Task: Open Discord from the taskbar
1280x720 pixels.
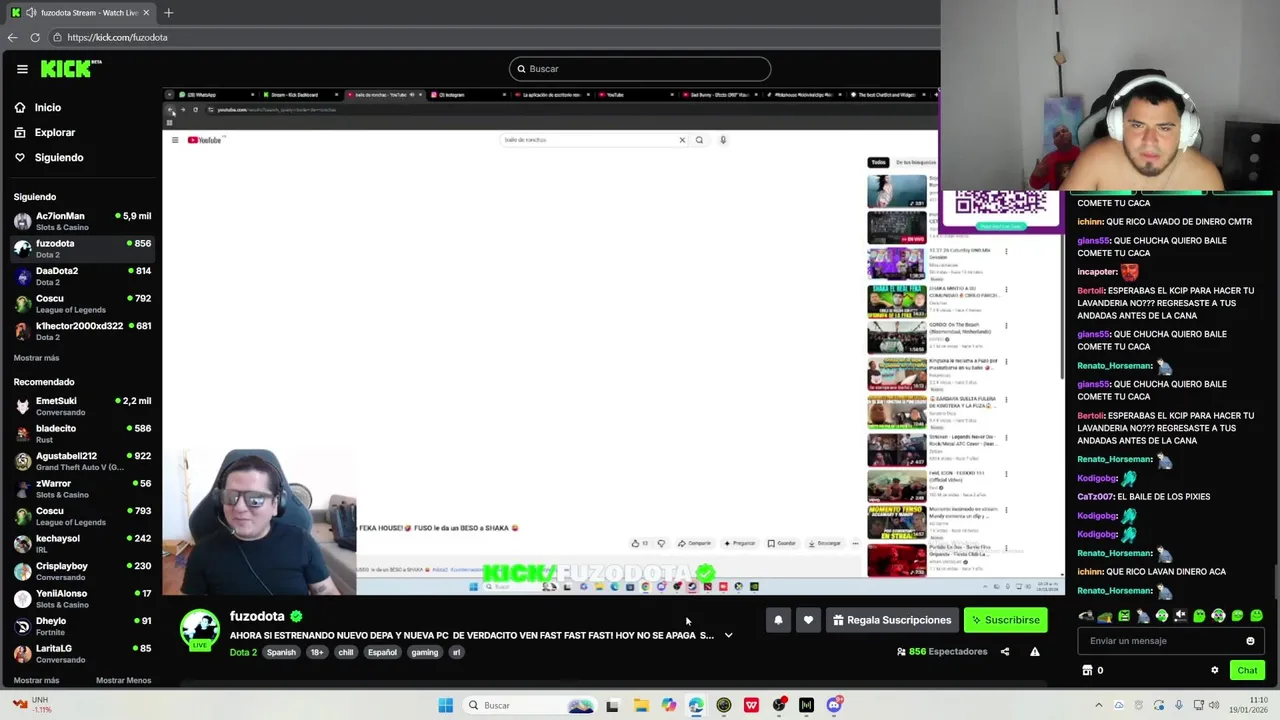Action: [x=834, y=705]
